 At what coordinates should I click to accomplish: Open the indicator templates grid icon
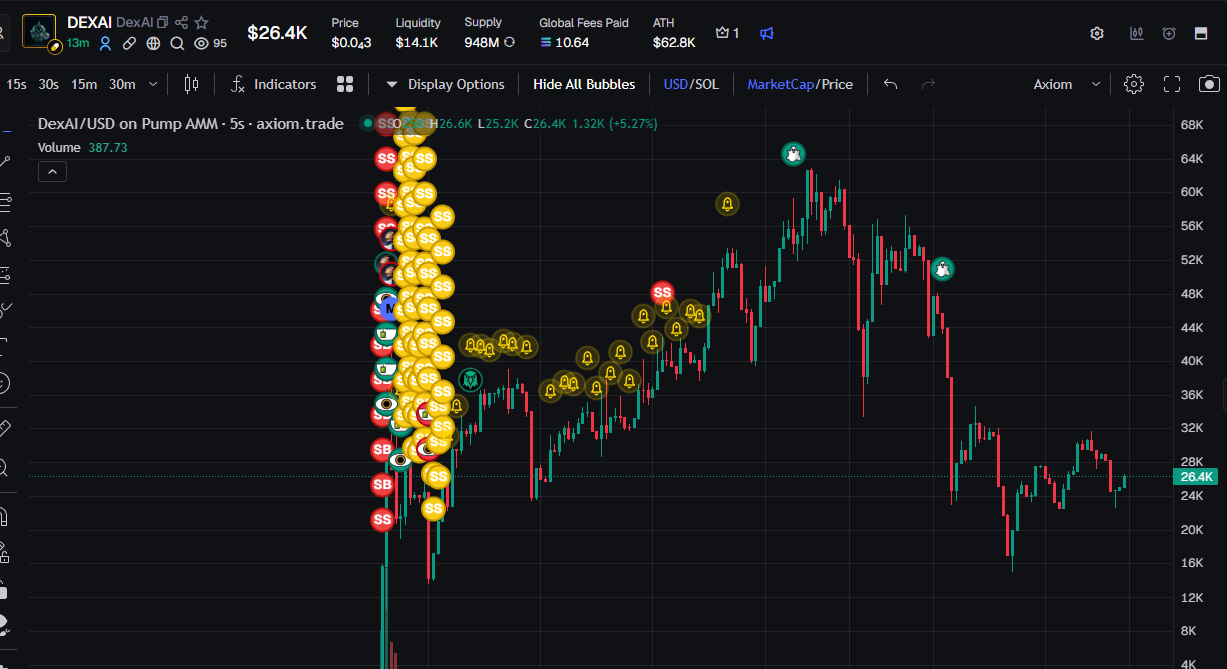(345, 84)
